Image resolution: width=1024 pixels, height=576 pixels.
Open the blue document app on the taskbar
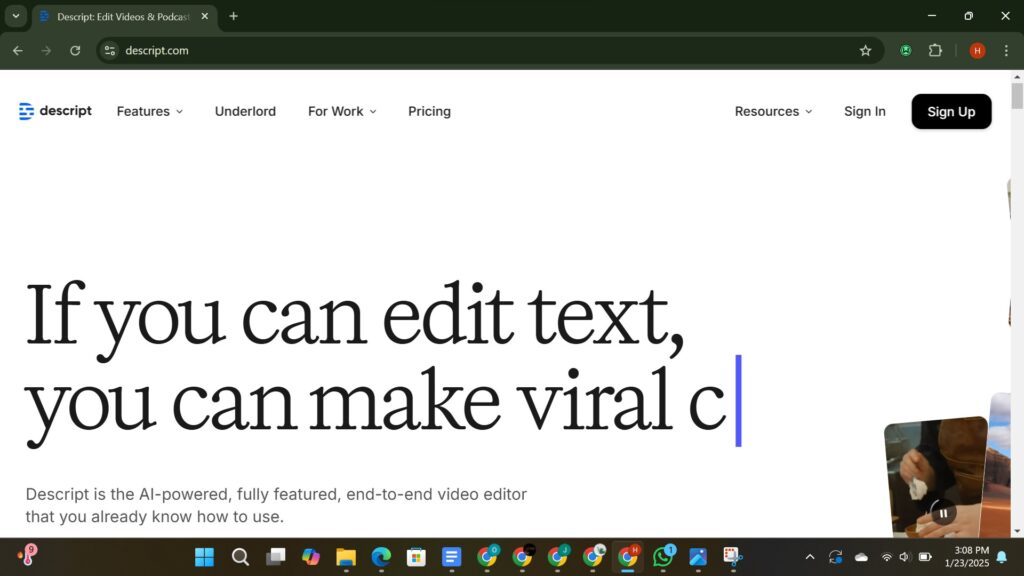coord(452,557)
